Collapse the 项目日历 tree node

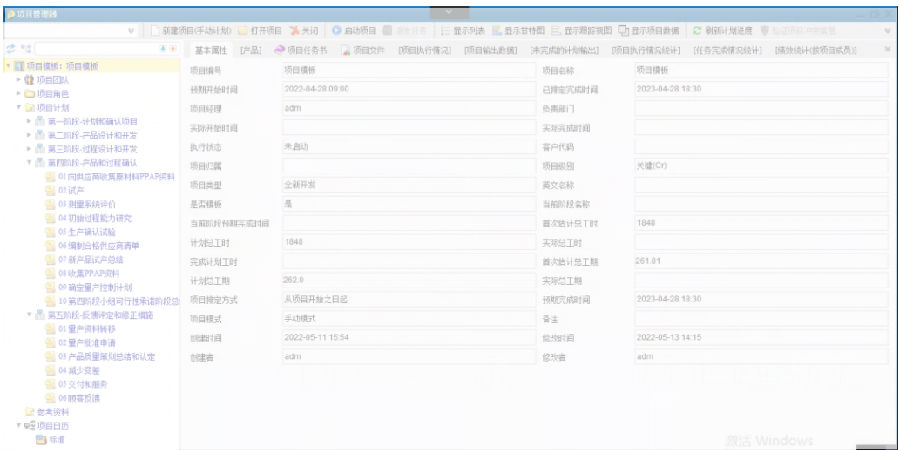(x=19, y=426)
